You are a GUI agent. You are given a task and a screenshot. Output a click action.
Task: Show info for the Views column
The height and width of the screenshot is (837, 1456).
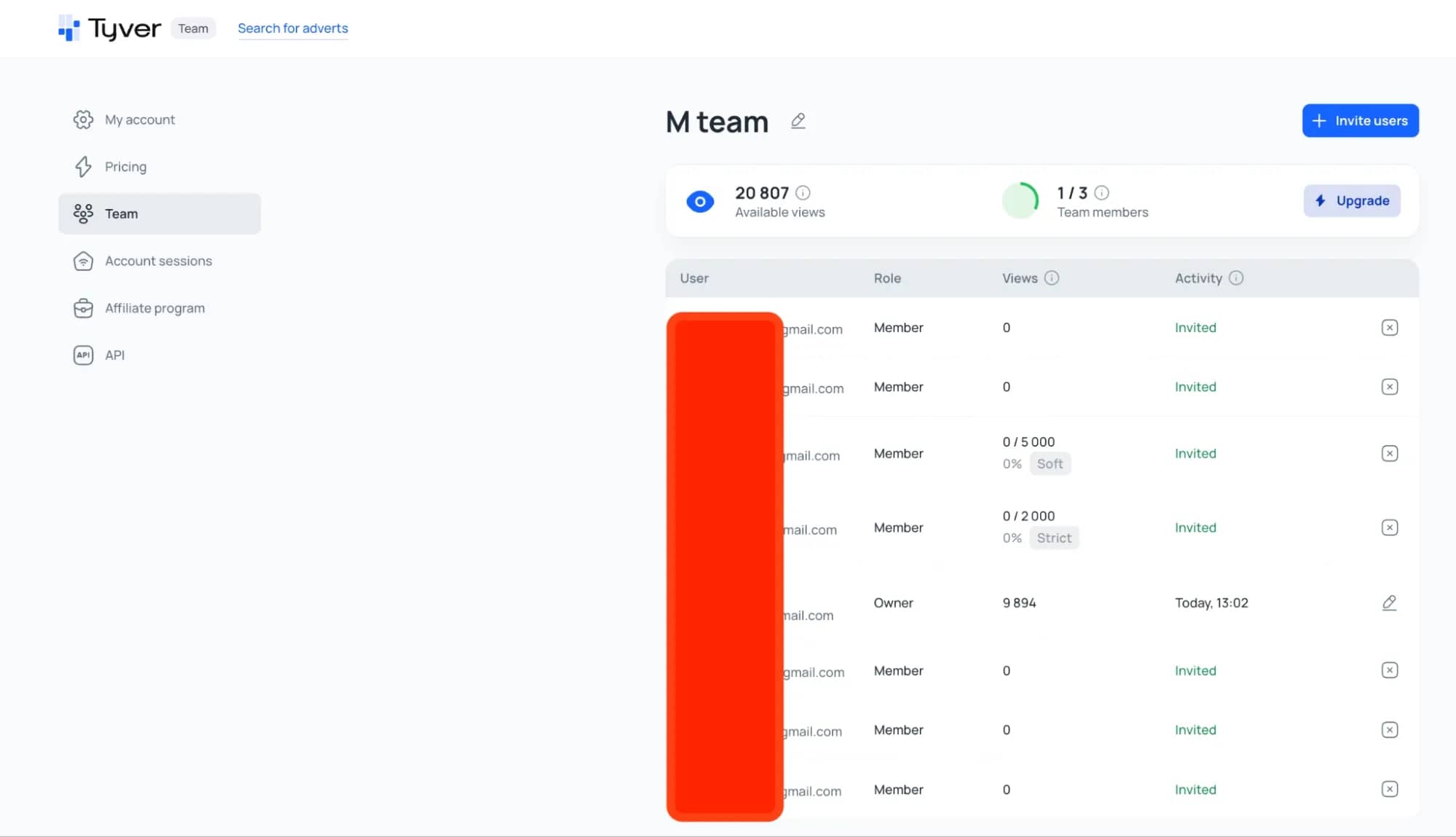[x=1051, y=278]
